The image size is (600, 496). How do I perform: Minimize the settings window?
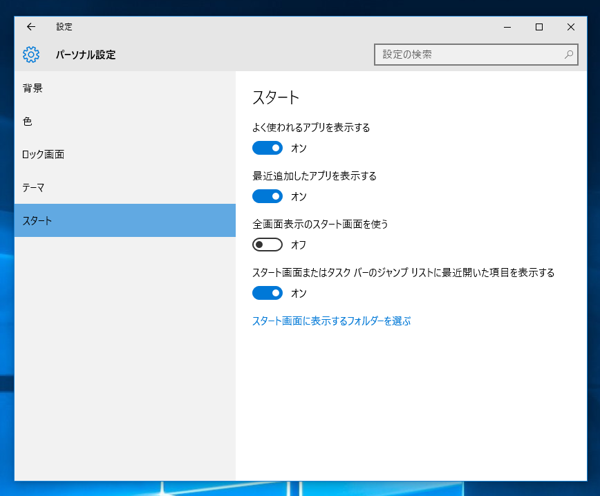click(507, 27)
